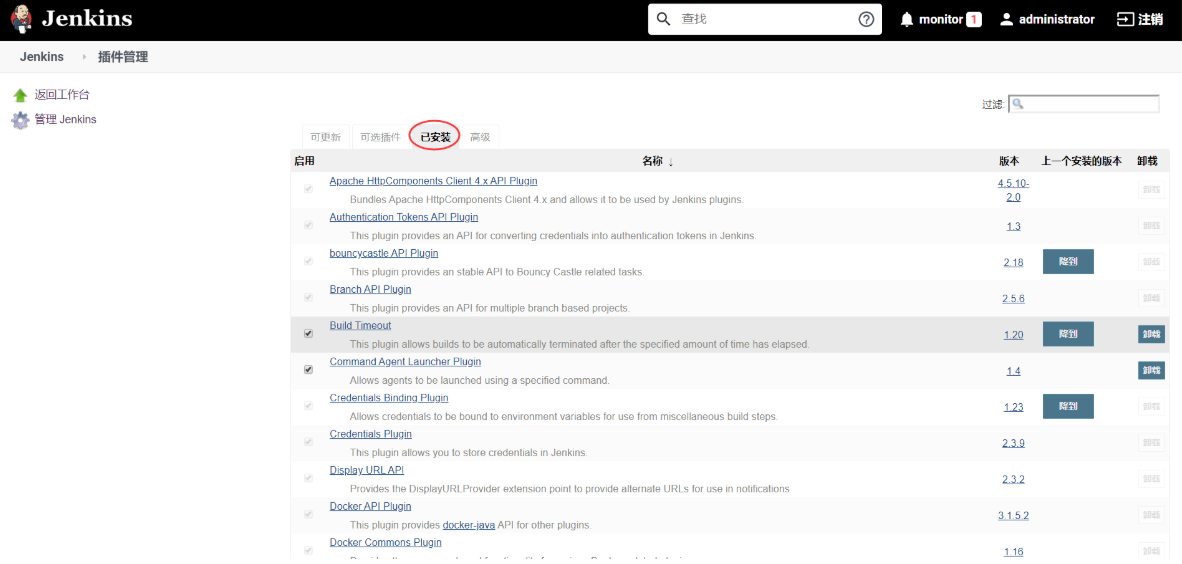This screenshot has width=1182, height=564.
Task: Open version link 3.1.5.2 for Docker API
Action: coord(1013,516)
